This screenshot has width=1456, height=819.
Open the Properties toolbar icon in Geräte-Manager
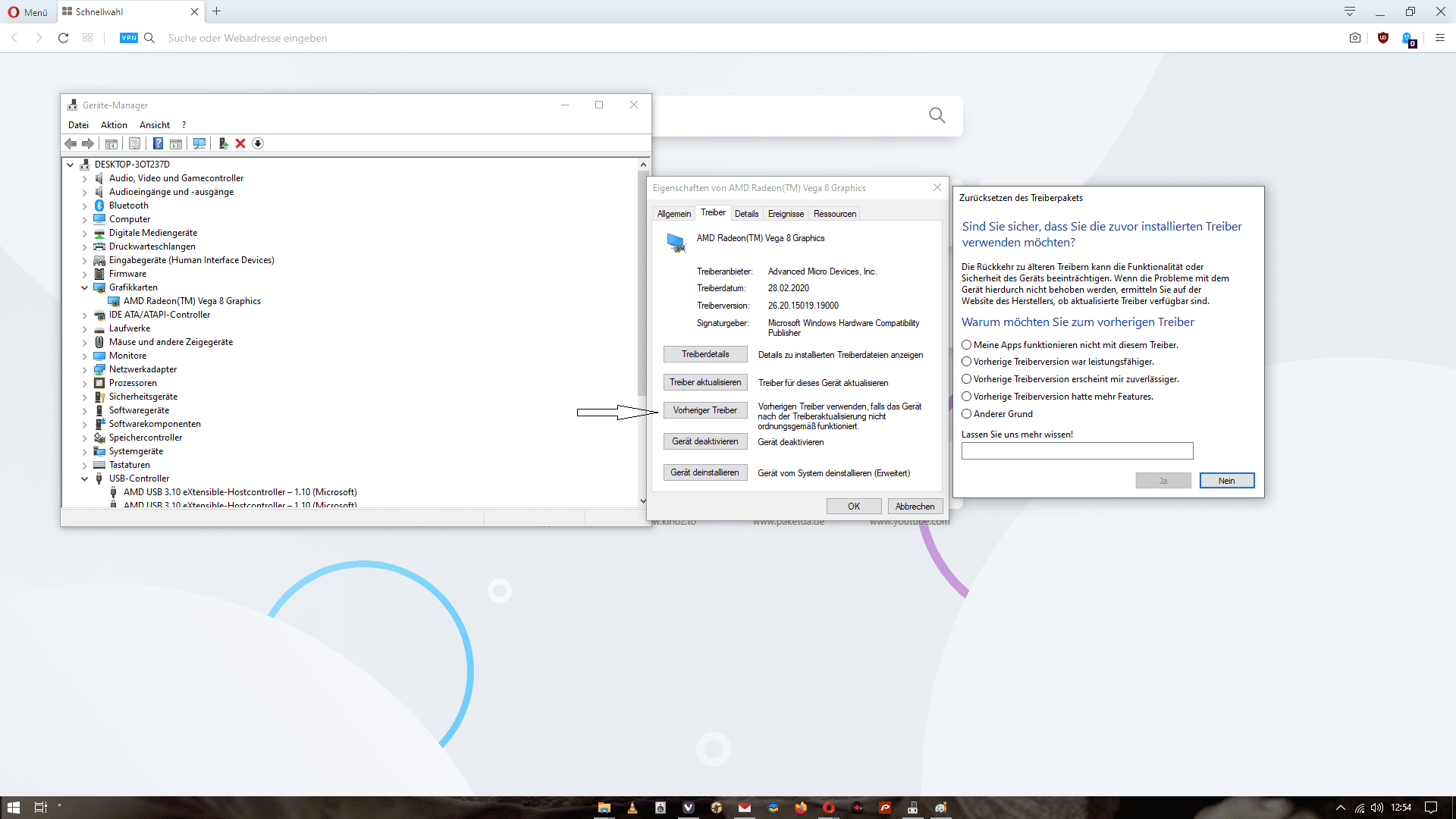[134, 143]
